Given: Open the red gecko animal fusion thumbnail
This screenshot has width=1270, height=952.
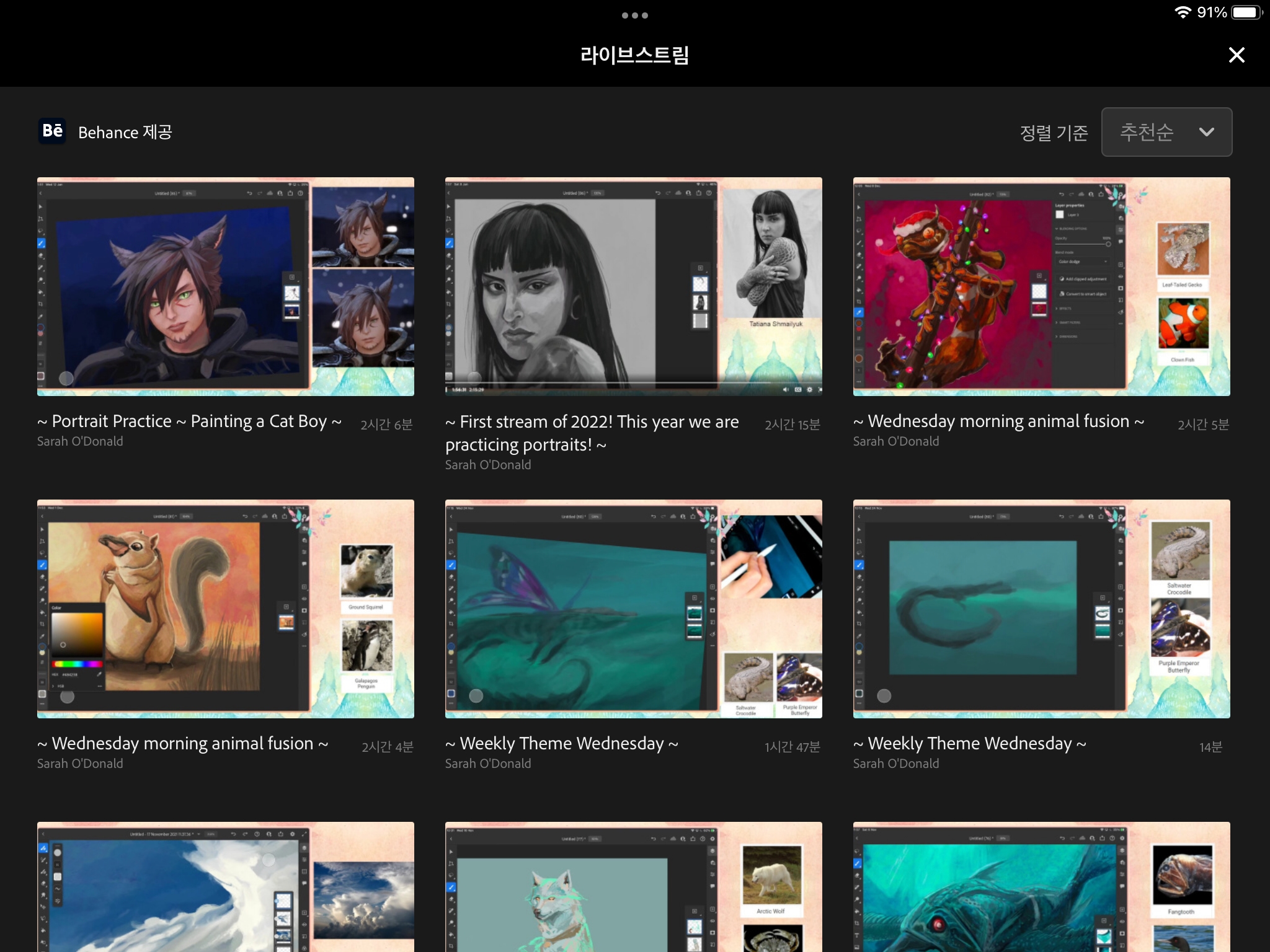Looking at the screenshot, I should [1041, 286].
